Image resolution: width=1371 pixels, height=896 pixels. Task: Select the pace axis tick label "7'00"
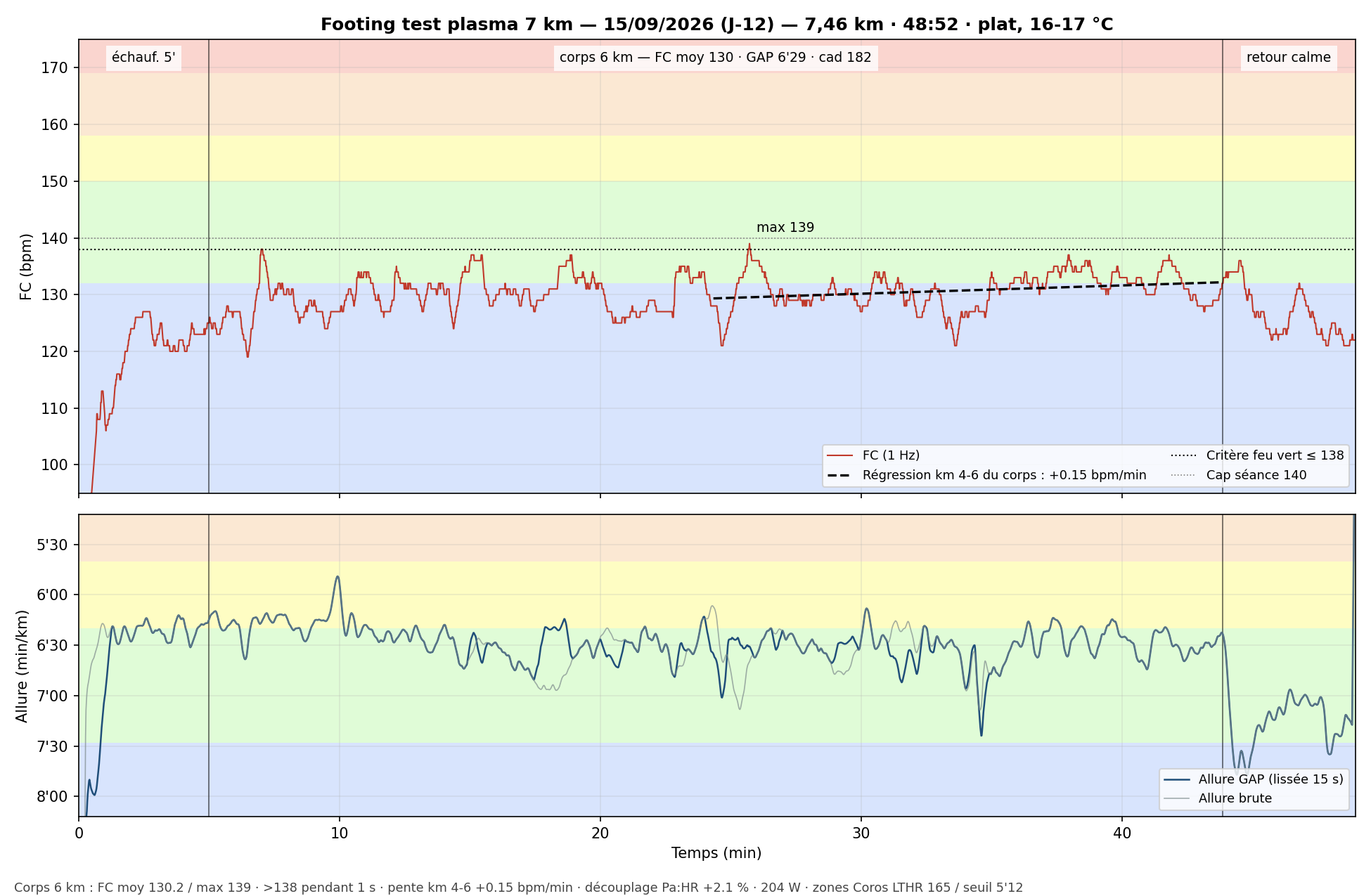(x=53, y=696)
